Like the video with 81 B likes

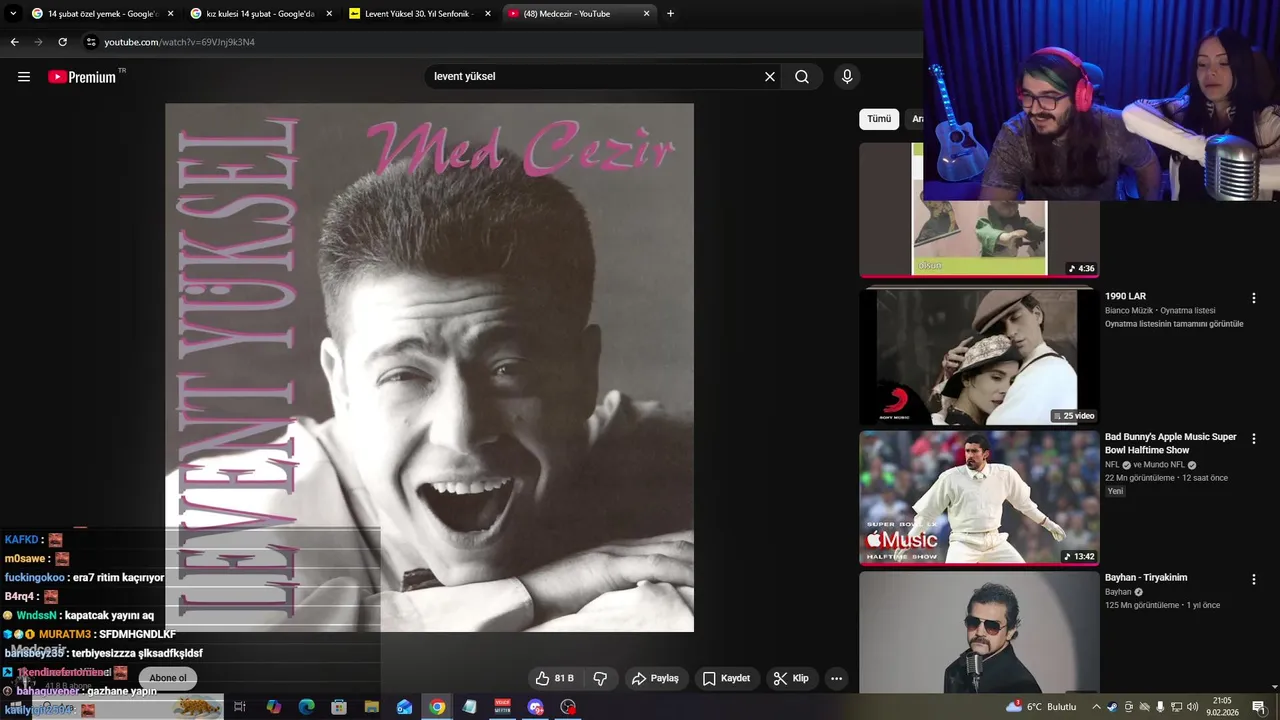coord(554,678)
